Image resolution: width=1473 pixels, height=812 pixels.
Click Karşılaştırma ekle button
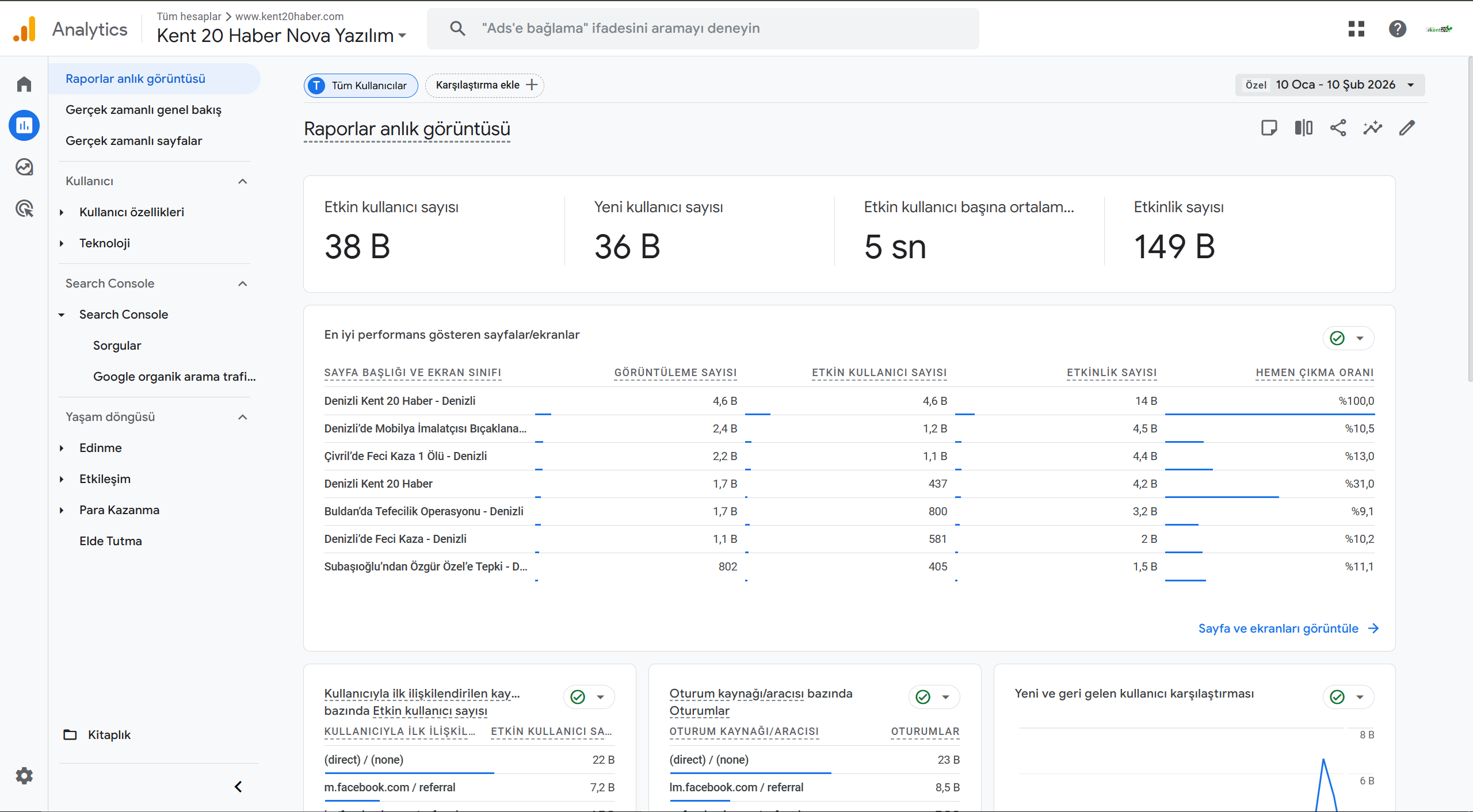[484, 85]
